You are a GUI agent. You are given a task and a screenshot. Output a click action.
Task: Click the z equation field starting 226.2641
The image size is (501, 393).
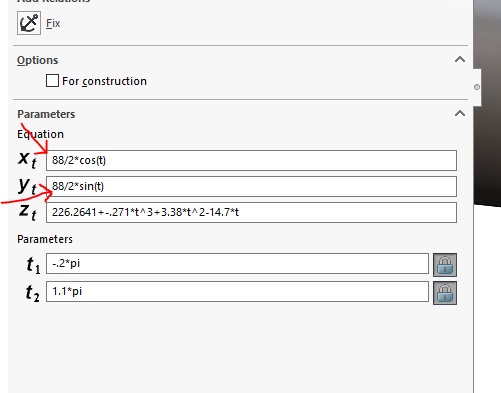[251, 212]
